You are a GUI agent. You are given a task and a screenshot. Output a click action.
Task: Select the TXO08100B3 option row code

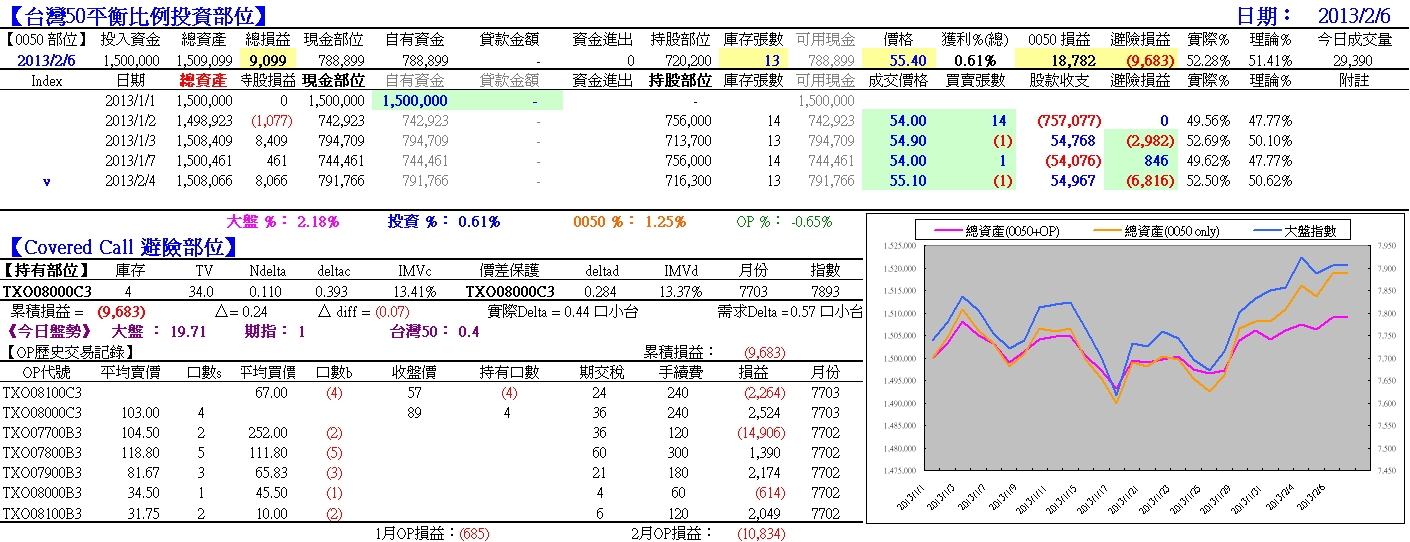(42, 512)
